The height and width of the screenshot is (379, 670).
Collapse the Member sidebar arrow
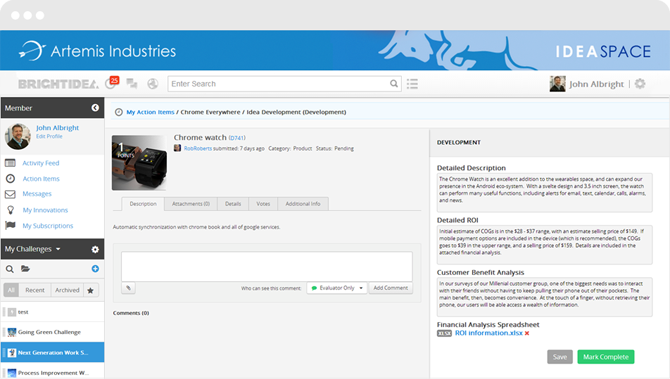95,108
